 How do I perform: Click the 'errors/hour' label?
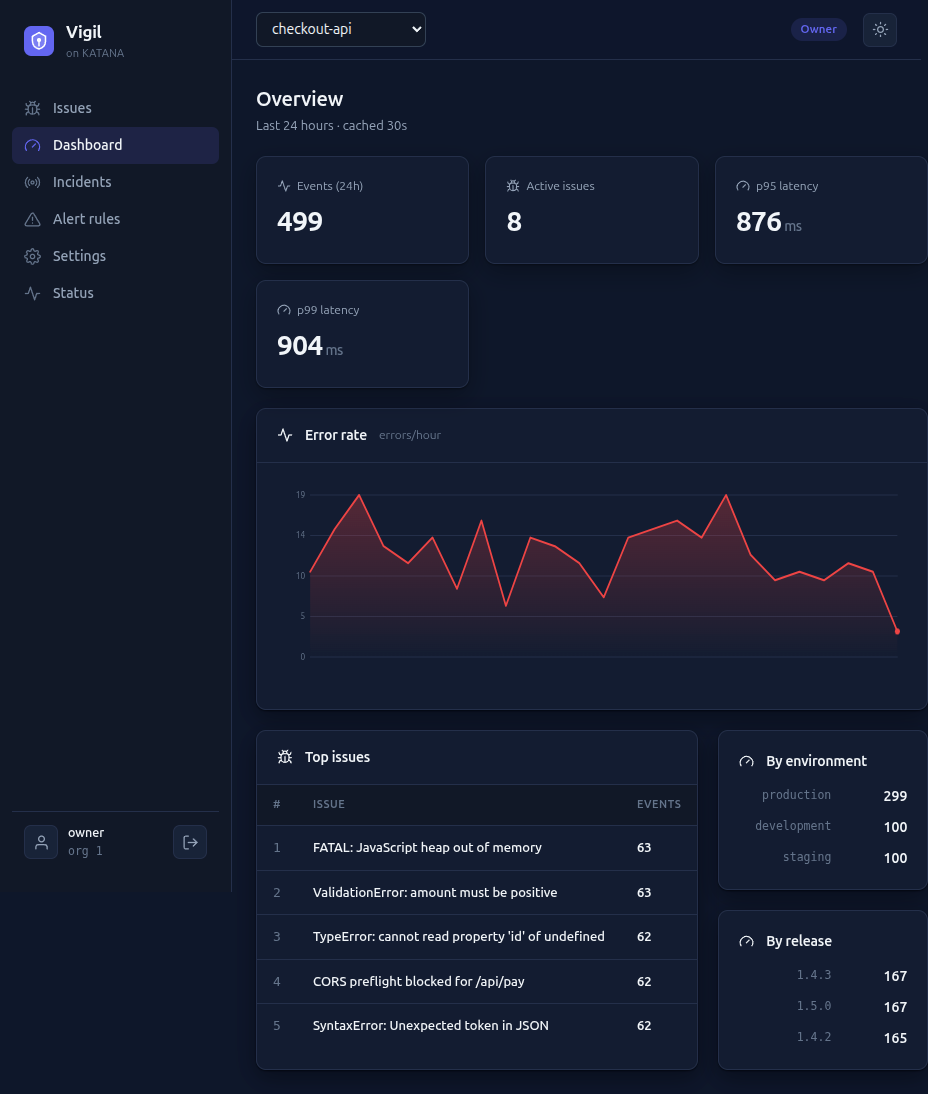[410, 435]
